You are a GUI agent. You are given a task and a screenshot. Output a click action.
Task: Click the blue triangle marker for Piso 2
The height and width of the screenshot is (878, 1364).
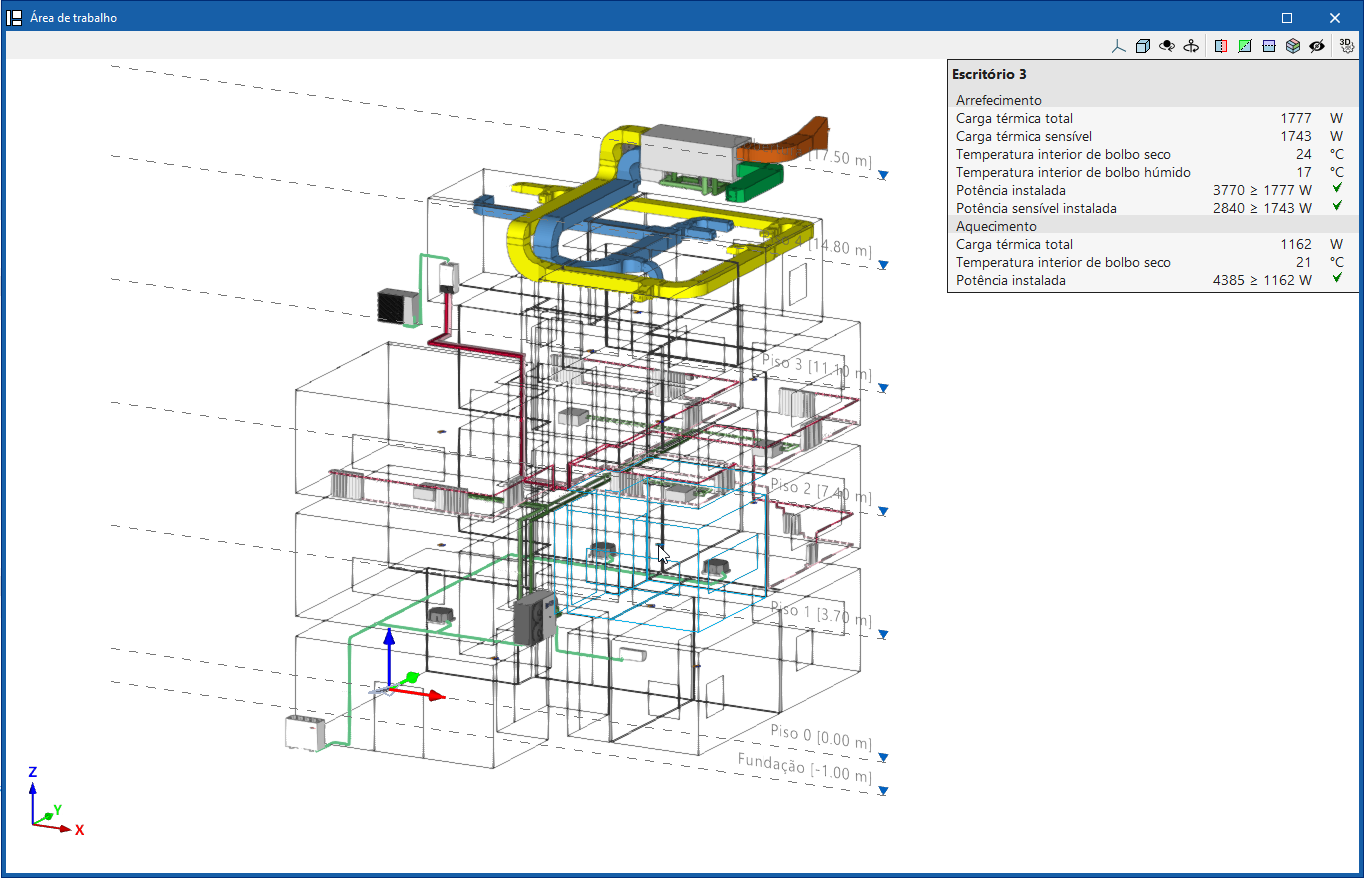click(883, 511)
